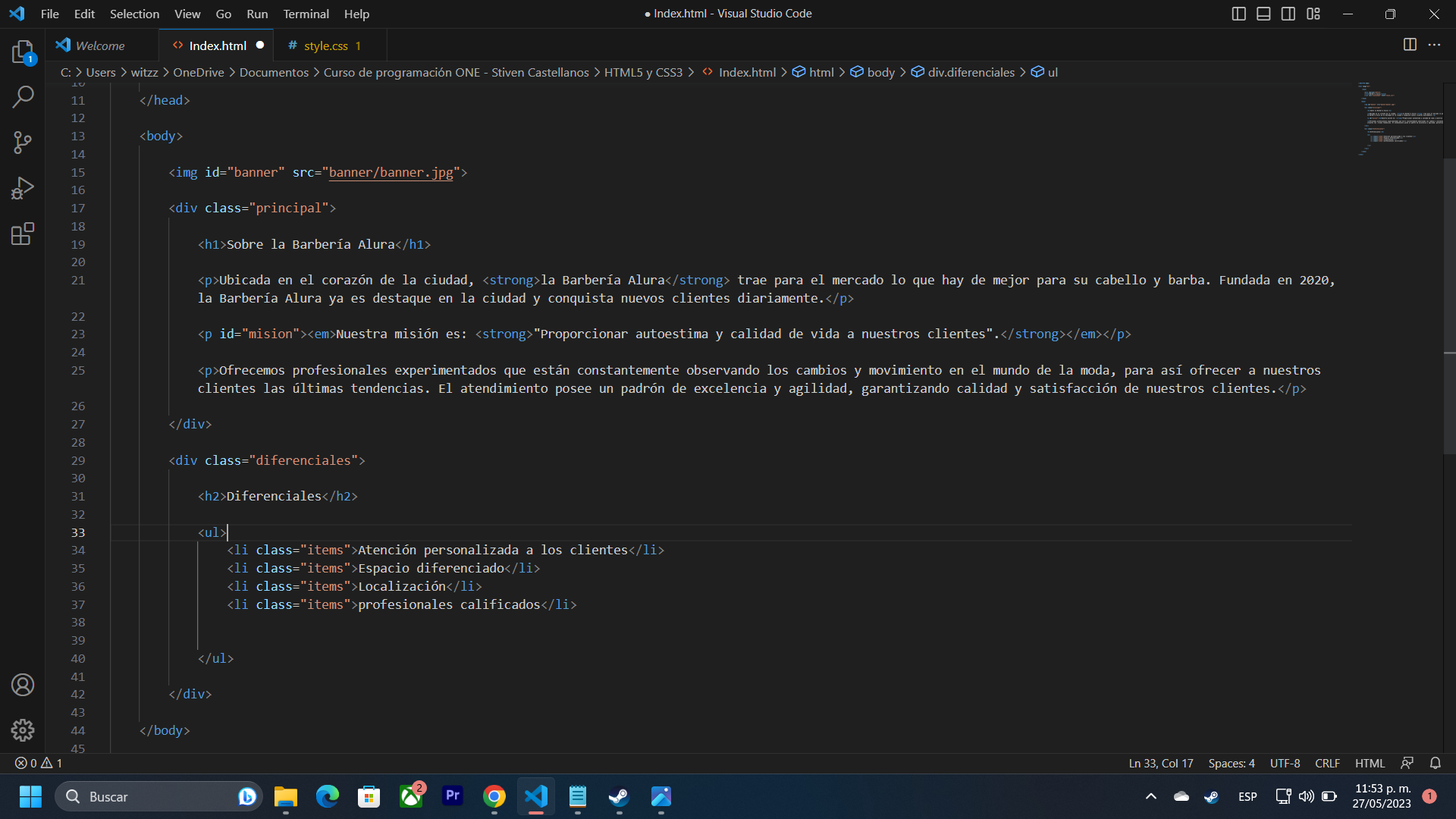The width and height of the screenshot is (1456, 819).
Task: Open HTML5 y CSS3 breadcrumb folder
Action: 643,72
